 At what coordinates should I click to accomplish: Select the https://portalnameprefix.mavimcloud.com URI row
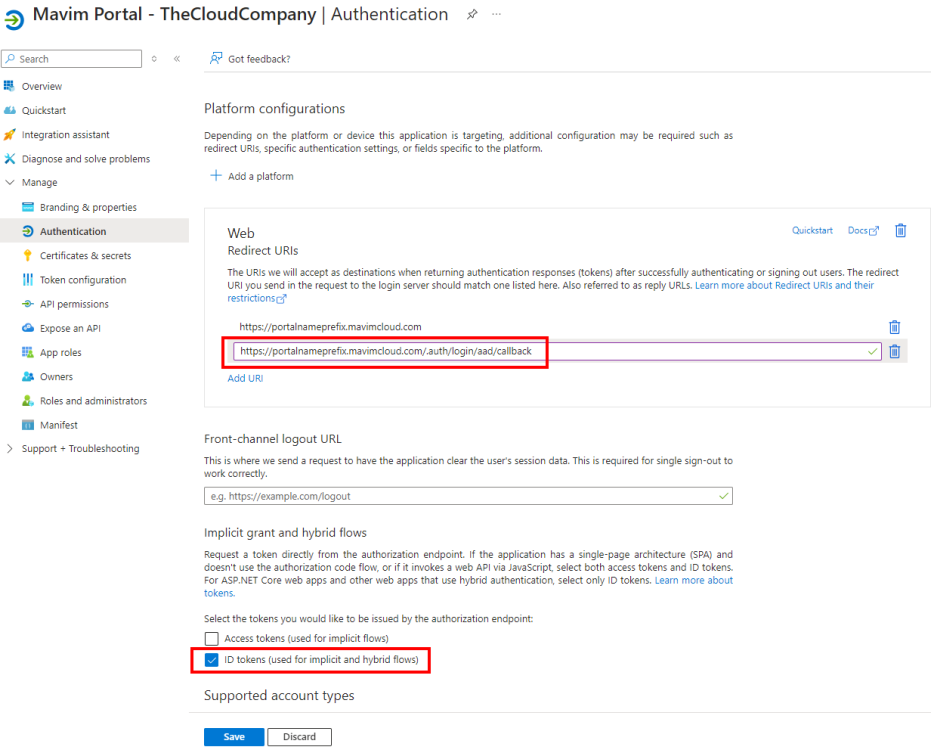click(x=330, y=327)
